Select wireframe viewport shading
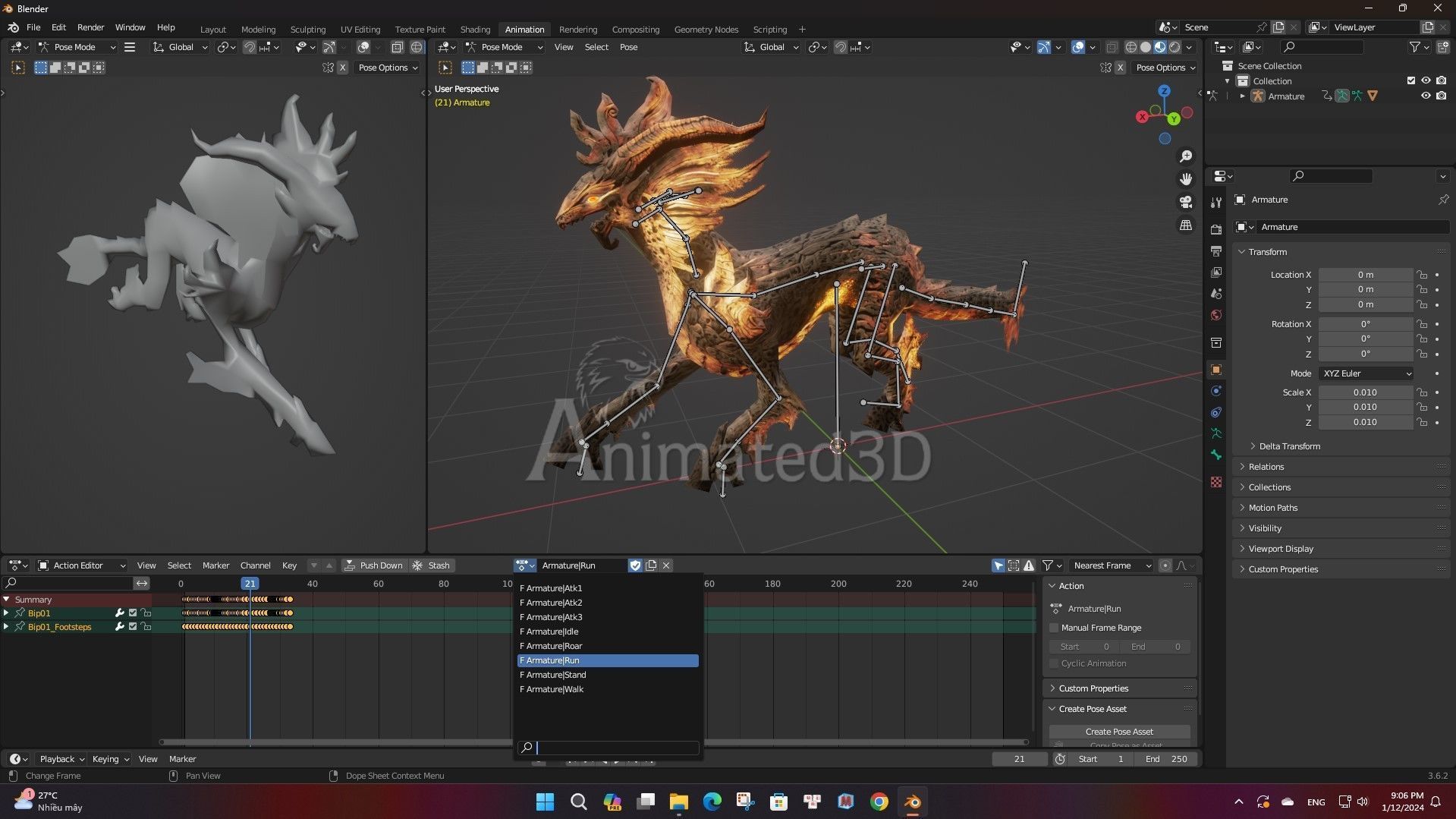This screenshot has height=819, width=1456. coord(1131,47)
